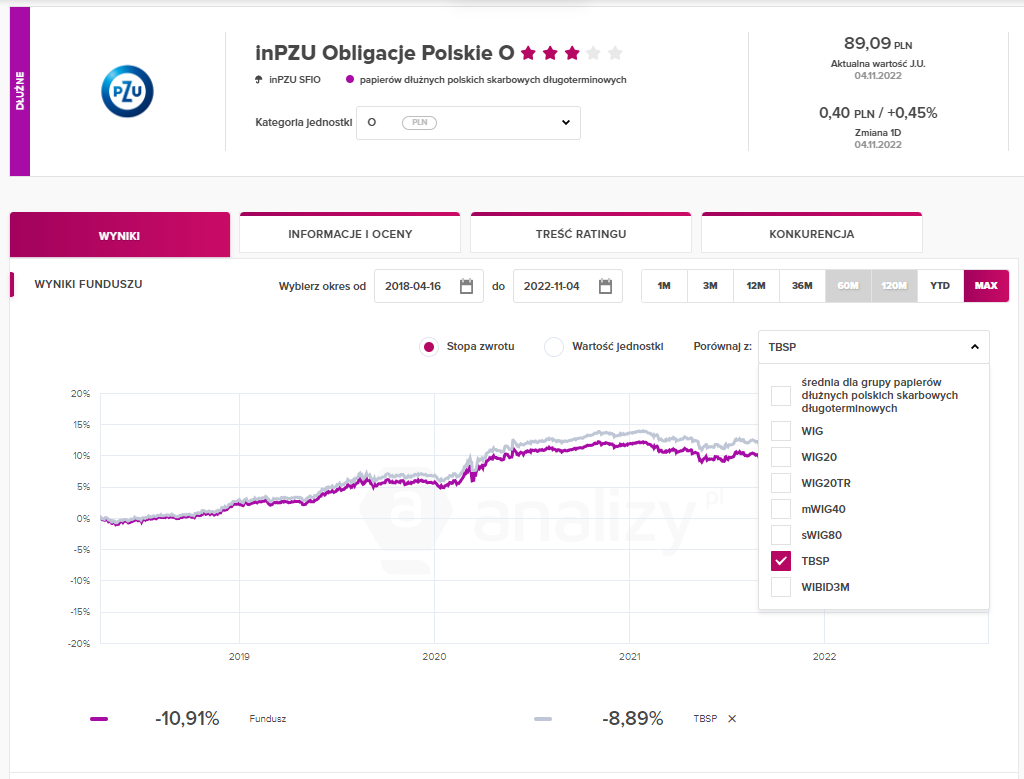Click the daily change 0,40 PLN / +0,45%

[x=878, y=113]
